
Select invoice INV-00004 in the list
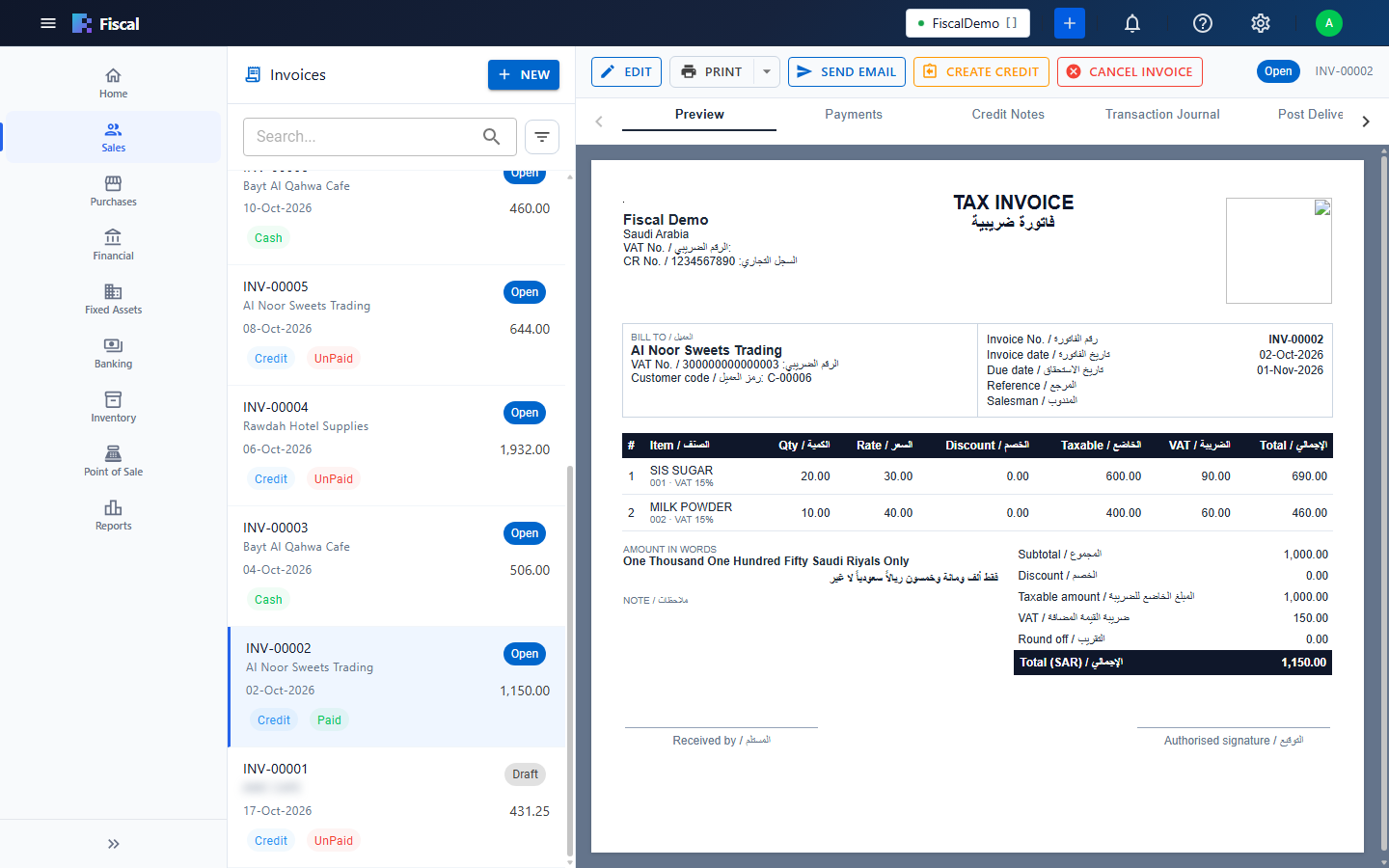point(396,446)
